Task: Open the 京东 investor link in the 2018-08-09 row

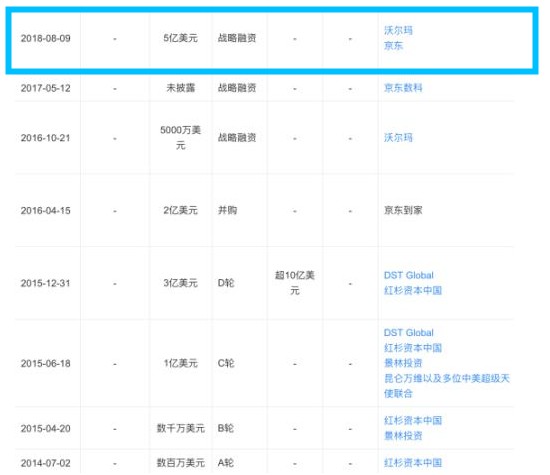Action: pyautogui.click(x=394, y=46)
